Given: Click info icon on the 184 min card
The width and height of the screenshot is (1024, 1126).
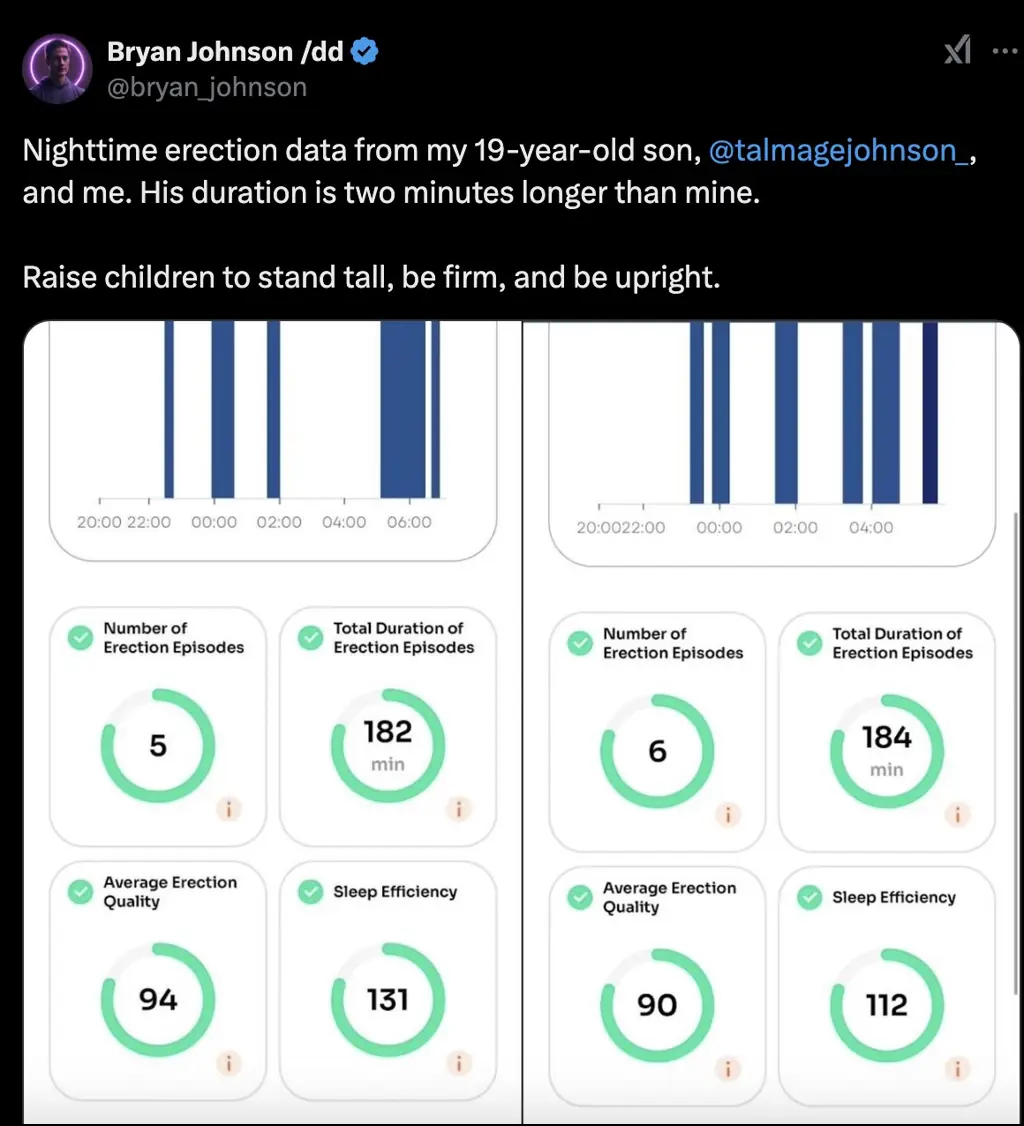Looking at the screenshot, I should tap(958, 815).
